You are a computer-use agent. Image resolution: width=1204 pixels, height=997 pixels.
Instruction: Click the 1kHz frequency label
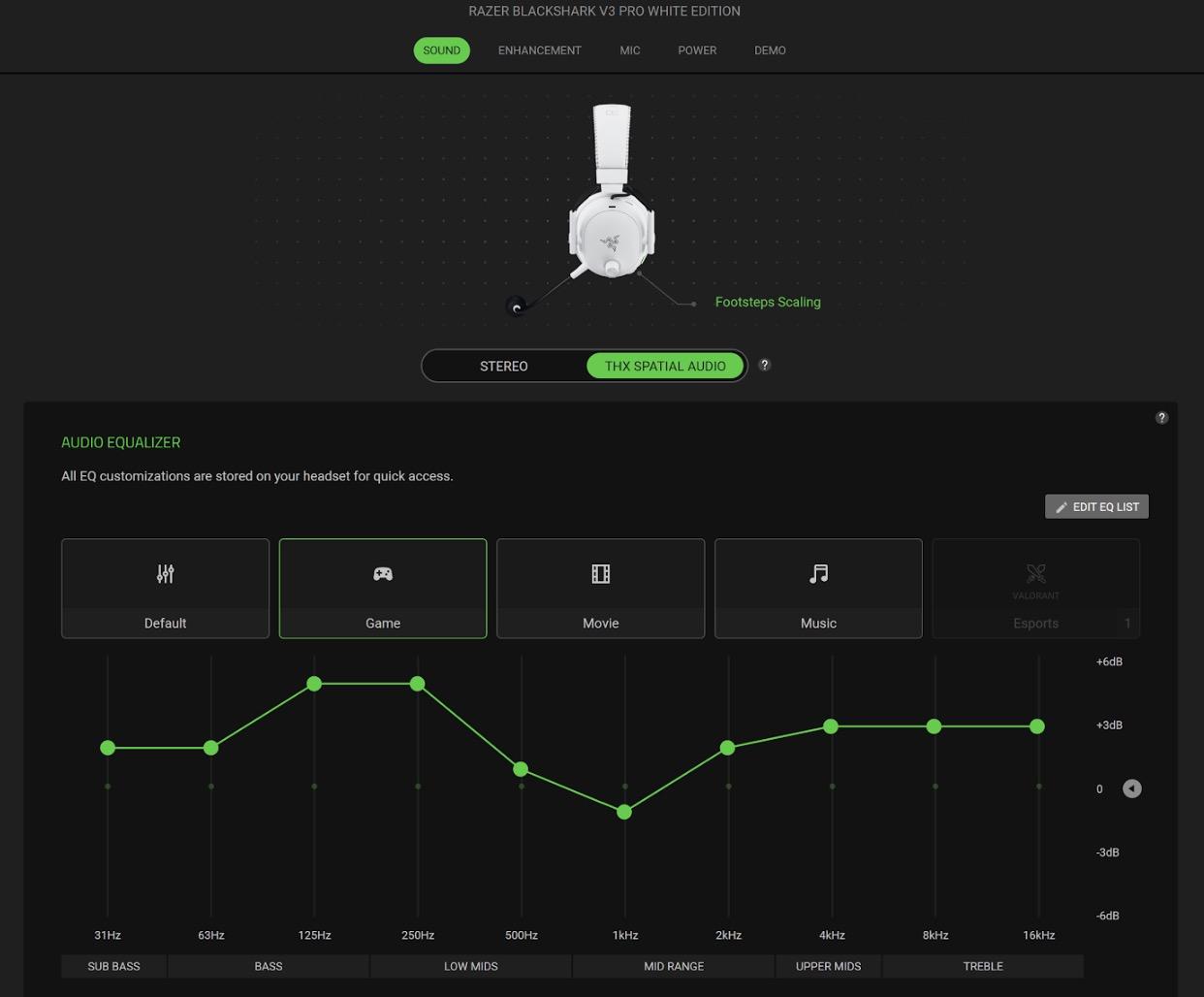(x=625, y=935)
